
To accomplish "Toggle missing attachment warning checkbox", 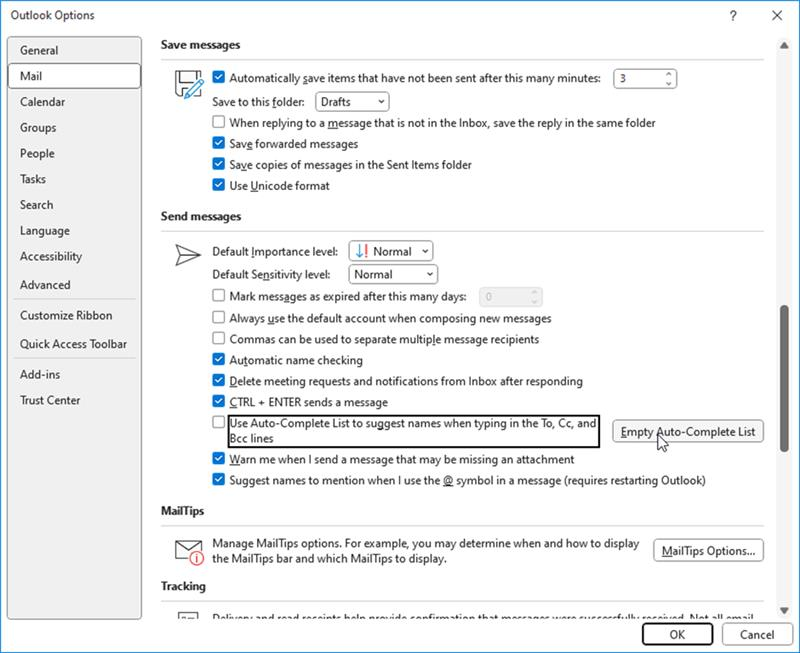I will [x=218, y=458].
